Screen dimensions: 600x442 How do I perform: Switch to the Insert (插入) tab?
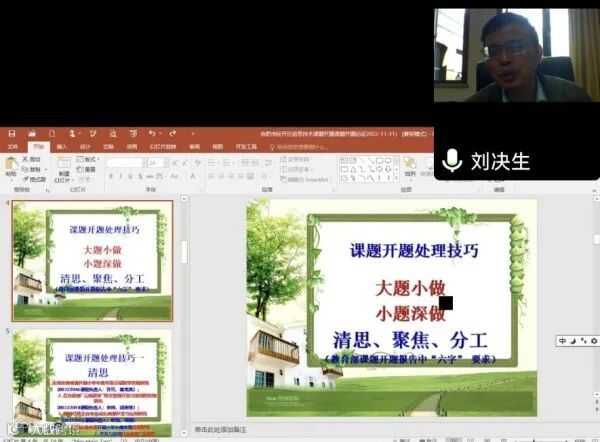tap(61, 147)
